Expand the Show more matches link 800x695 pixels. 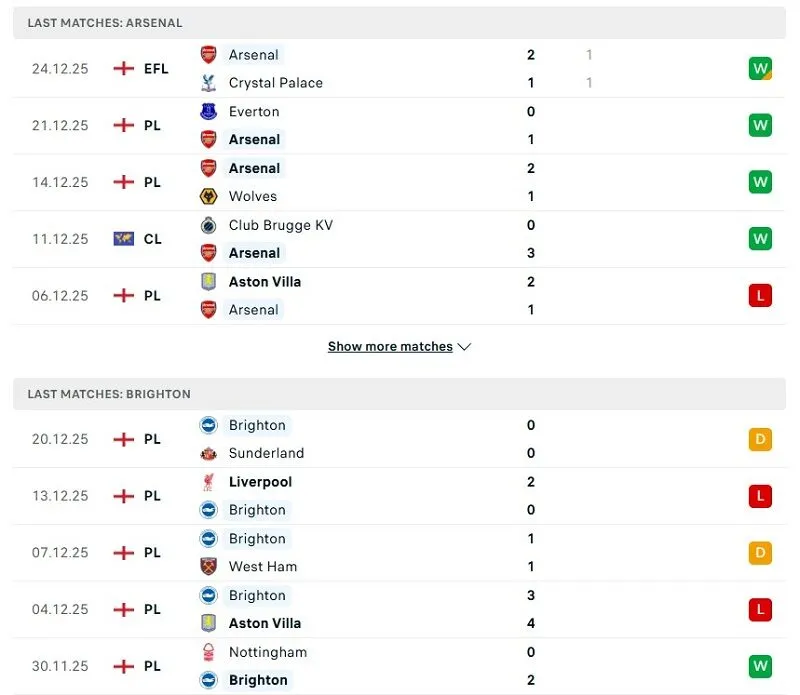click(390, 347)
